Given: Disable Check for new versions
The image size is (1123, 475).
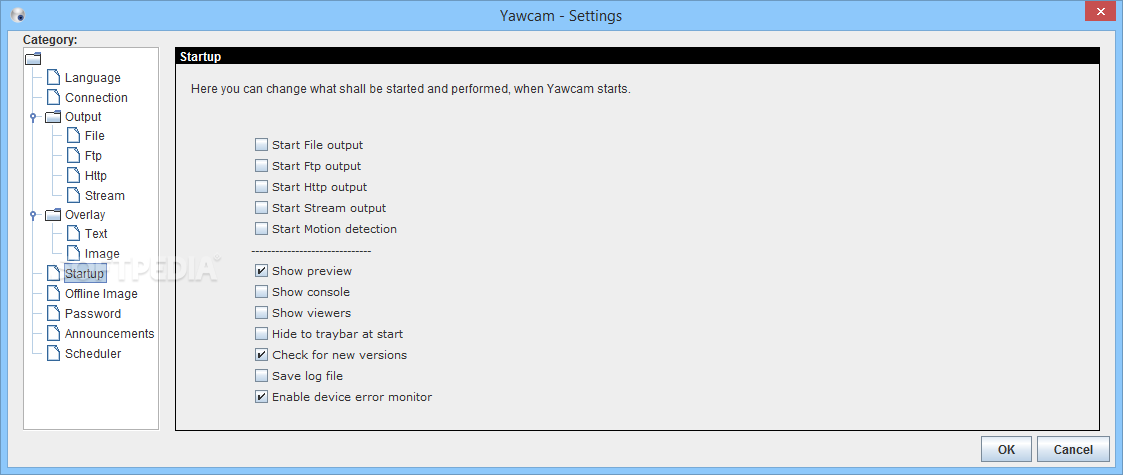Looking at the screenshot, I should (x=261, y=355).
